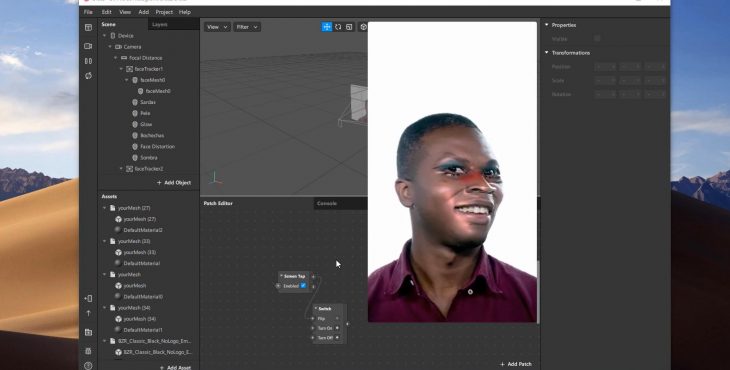Click the Turn Off input on Switch patch
Screen dimensions: 730x370
point(313,337)
